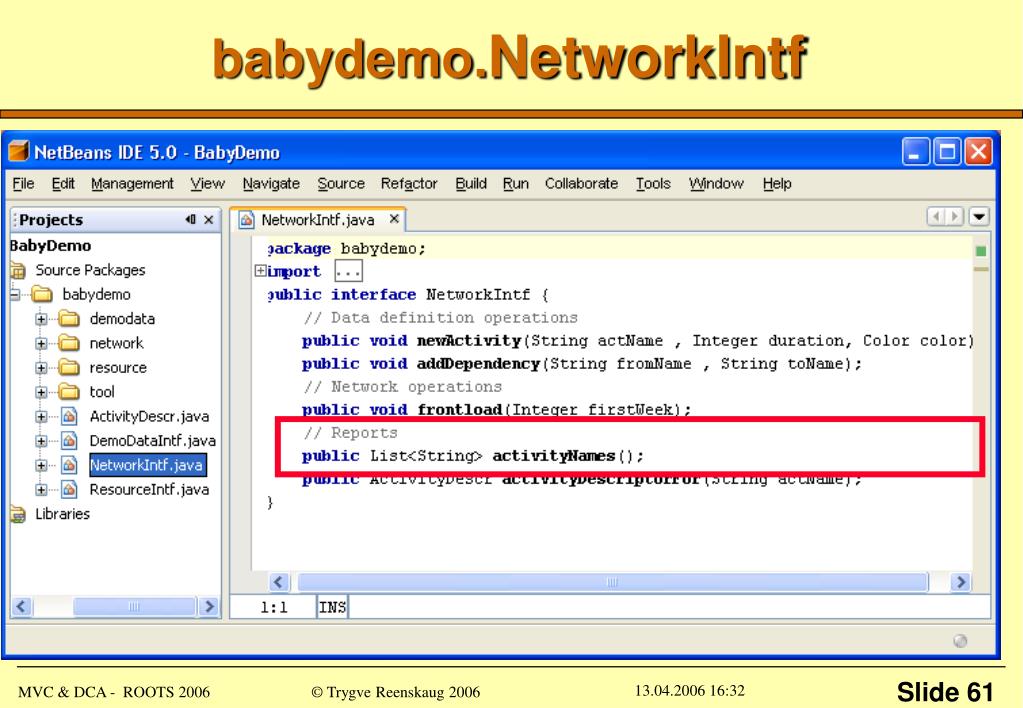
Task: Click the Projects panel horizontal scrollbar thumb
Action: point(134,607)
